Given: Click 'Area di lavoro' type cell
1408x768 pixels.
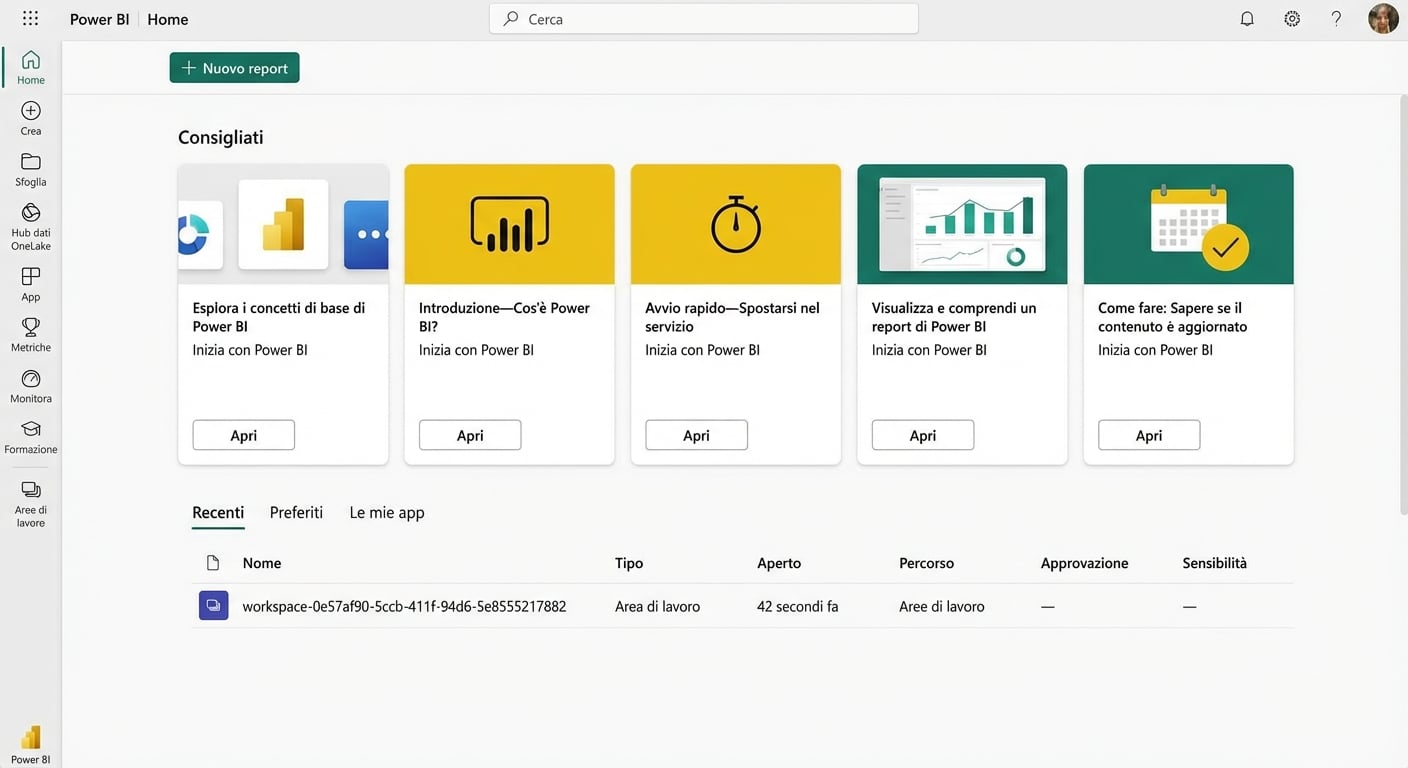Looking at the screenshot, I should [x=657, y=606].
